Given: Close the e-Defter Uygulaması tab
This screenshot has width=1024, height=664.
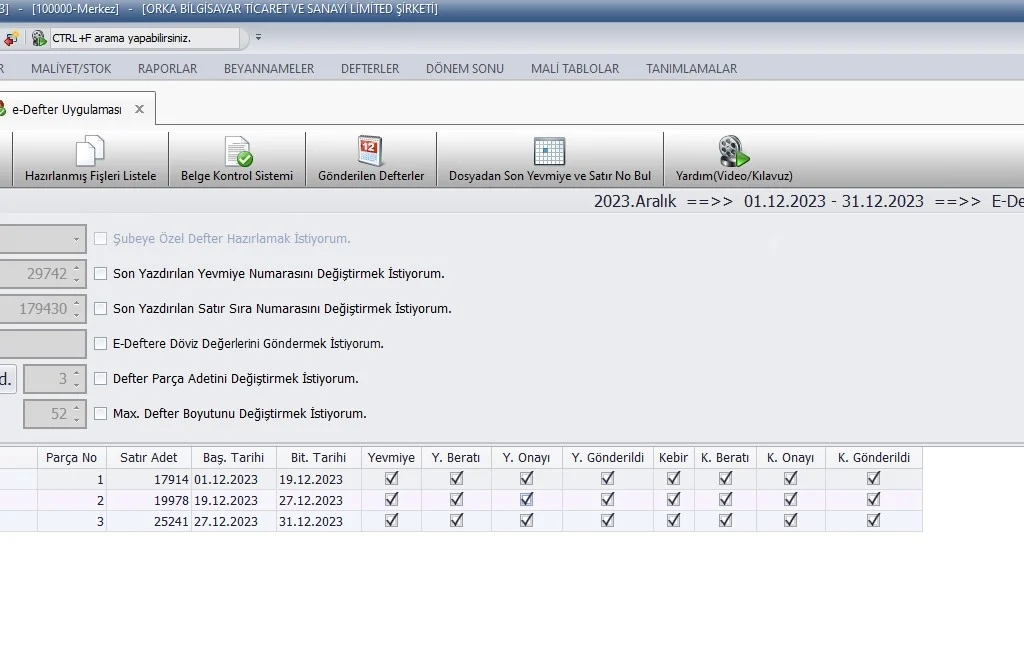Looking at the screenshot, I should point(139,109).
